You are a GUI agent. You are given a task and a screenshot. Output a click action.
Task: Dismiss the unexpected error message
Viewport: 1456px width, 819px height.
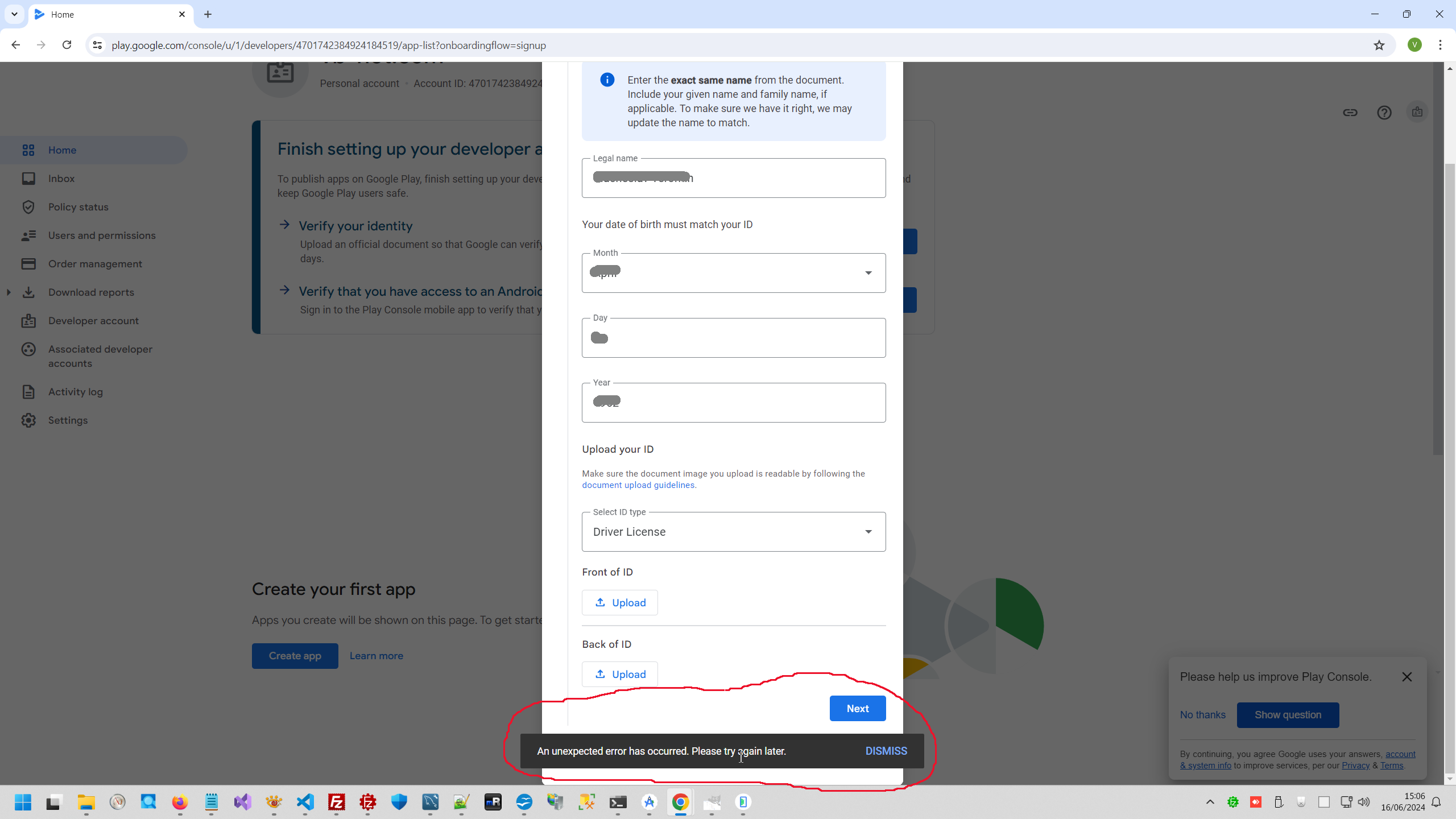pos(886,751)
